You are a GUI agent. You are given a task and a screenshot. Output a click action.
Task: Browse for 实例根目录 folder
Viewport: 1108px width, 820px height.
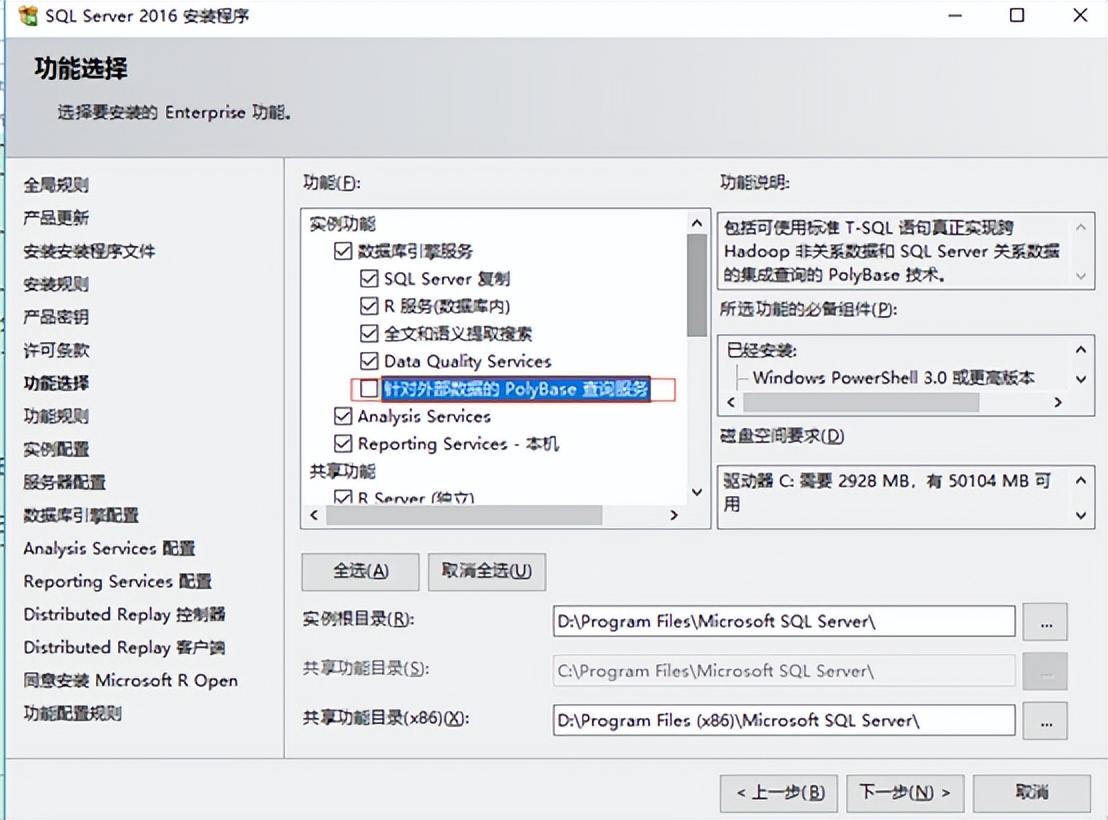(x=1045, y=622)
